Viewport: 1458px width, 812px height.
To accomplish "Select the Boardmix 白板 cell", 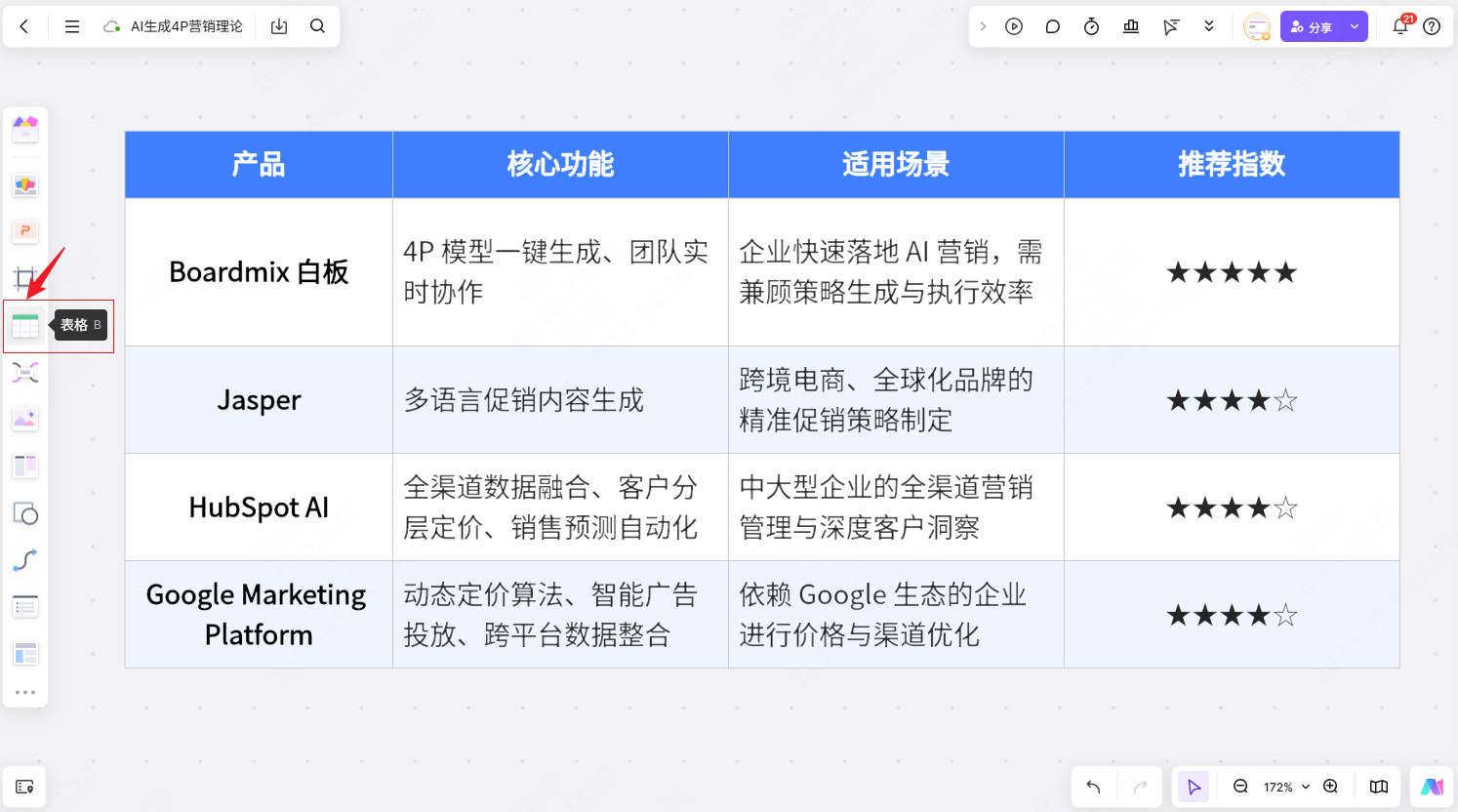I will (x=259, y=272).
